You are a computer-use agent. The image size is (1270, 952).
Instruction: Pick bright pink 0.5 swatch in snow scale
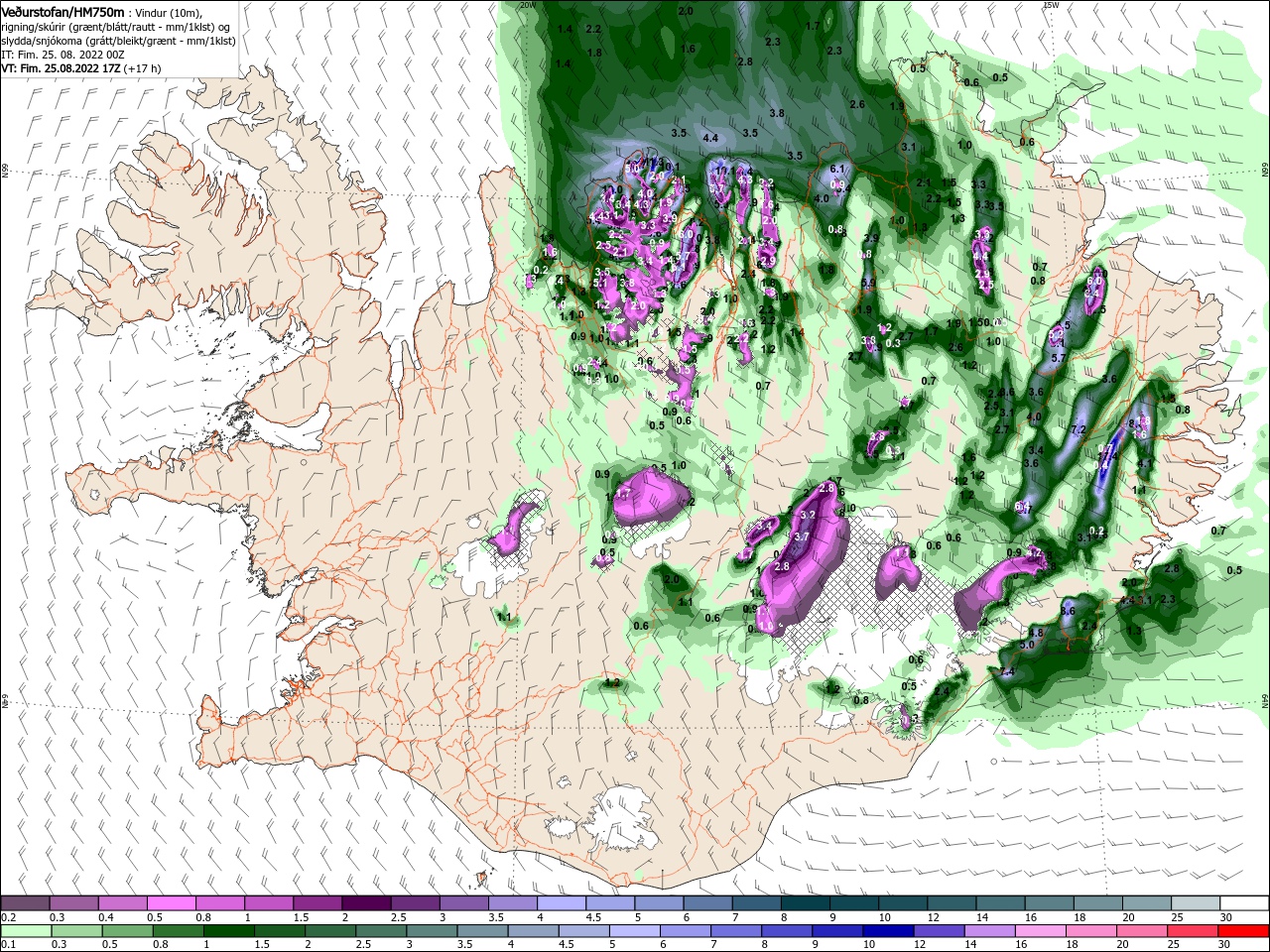pos(171,903)
